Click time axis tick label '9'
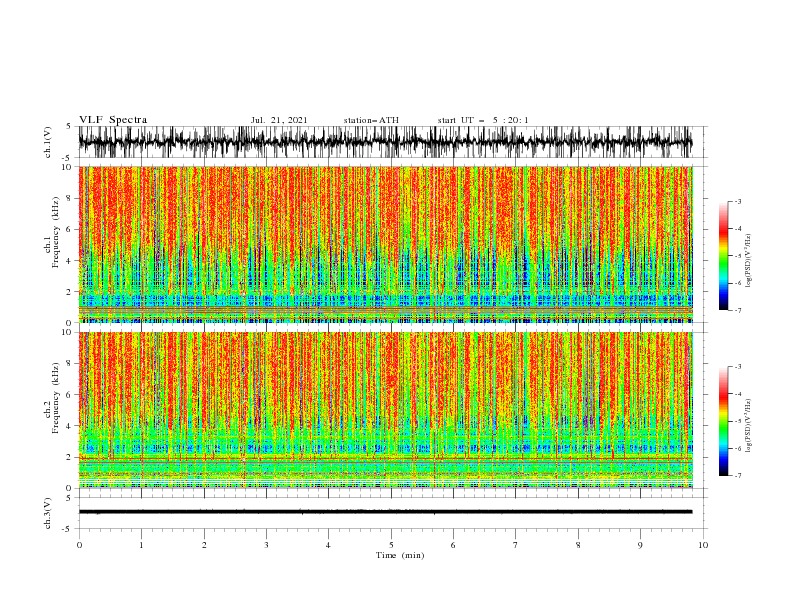The image size is (792, 612). click(640, 545)
